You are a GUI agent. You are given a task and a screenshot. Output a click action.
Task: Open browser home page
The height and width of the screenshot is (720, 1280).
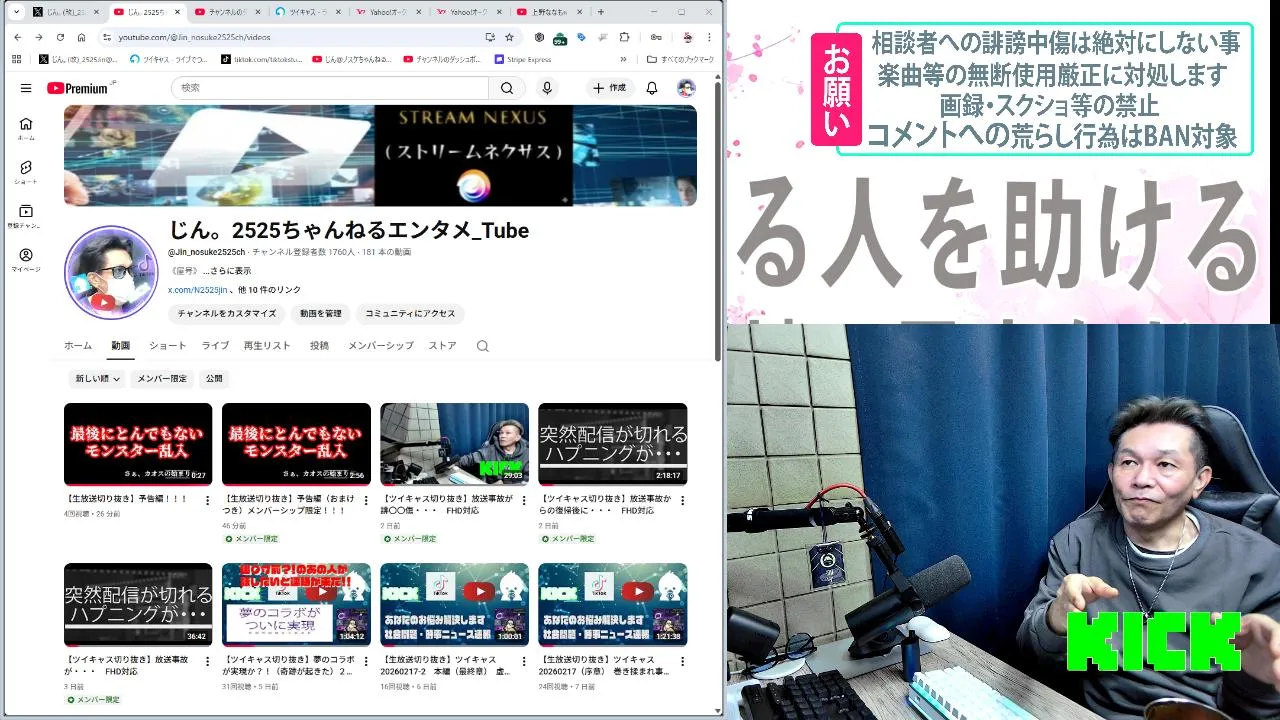81,37
